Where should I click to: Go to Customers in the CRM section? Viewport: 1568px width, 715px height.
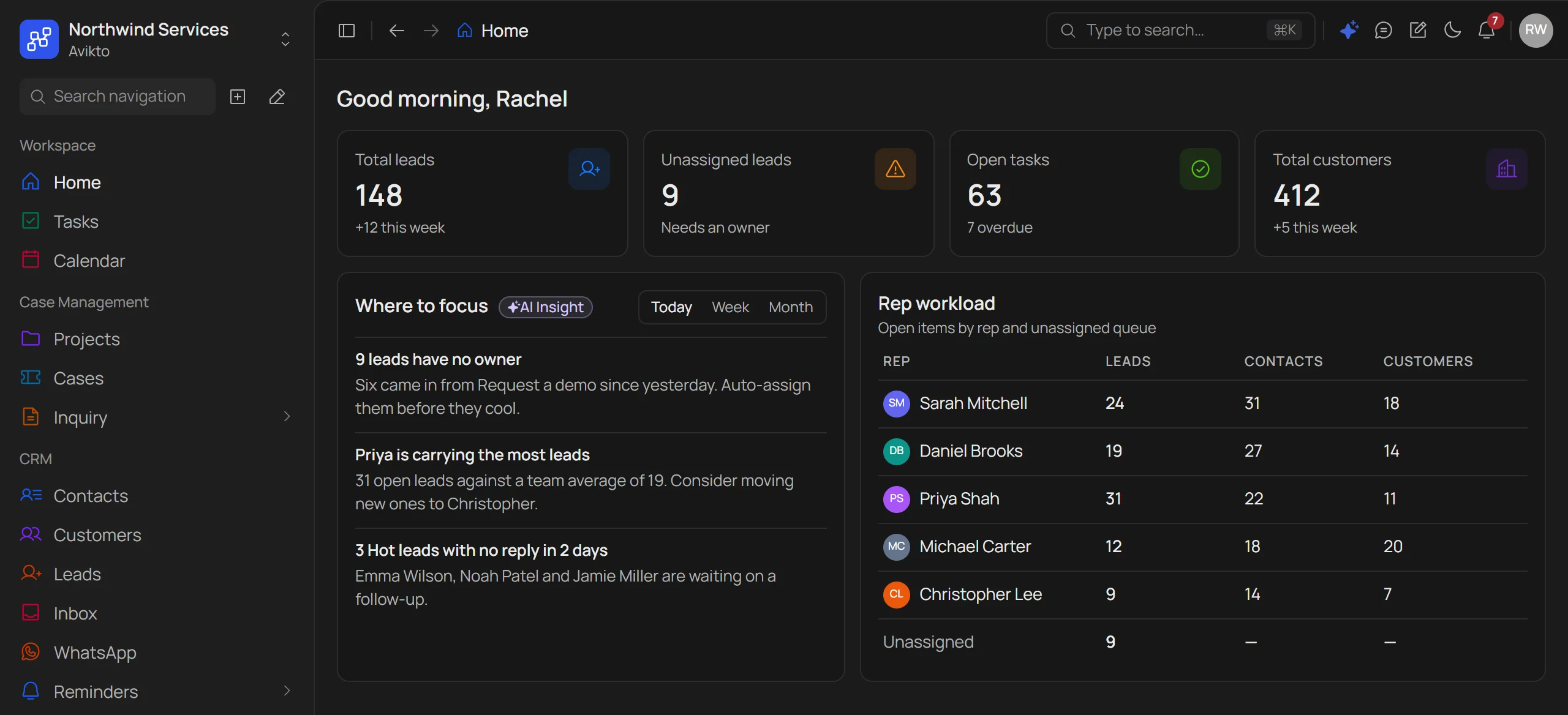pyautogui.click(x=157, y=535)
